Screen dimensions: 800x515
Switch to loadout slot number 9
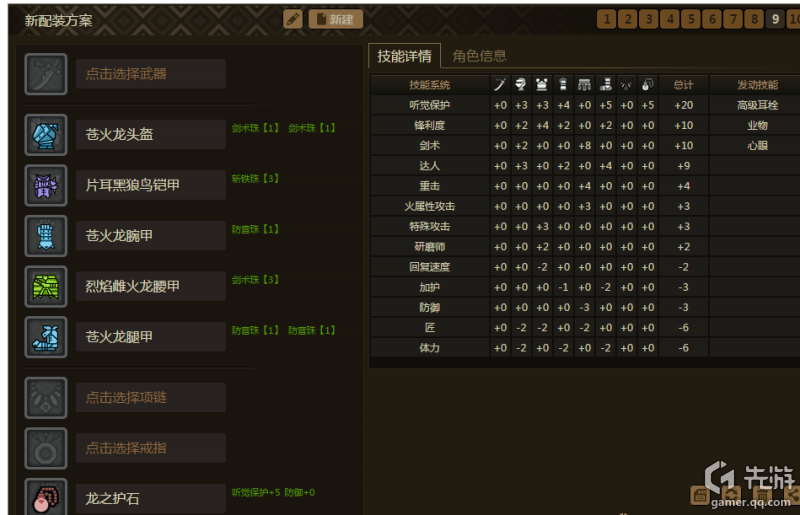(x=775, y=19)
